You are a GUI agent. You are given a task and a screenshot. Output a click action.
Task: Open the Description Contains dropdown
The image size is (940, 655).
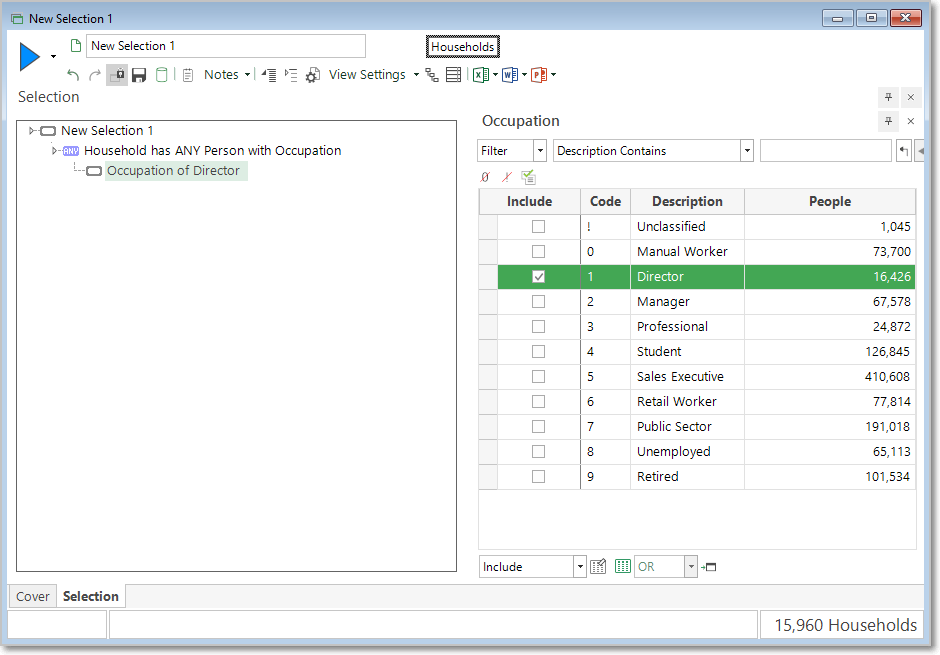tap(747, 151)
